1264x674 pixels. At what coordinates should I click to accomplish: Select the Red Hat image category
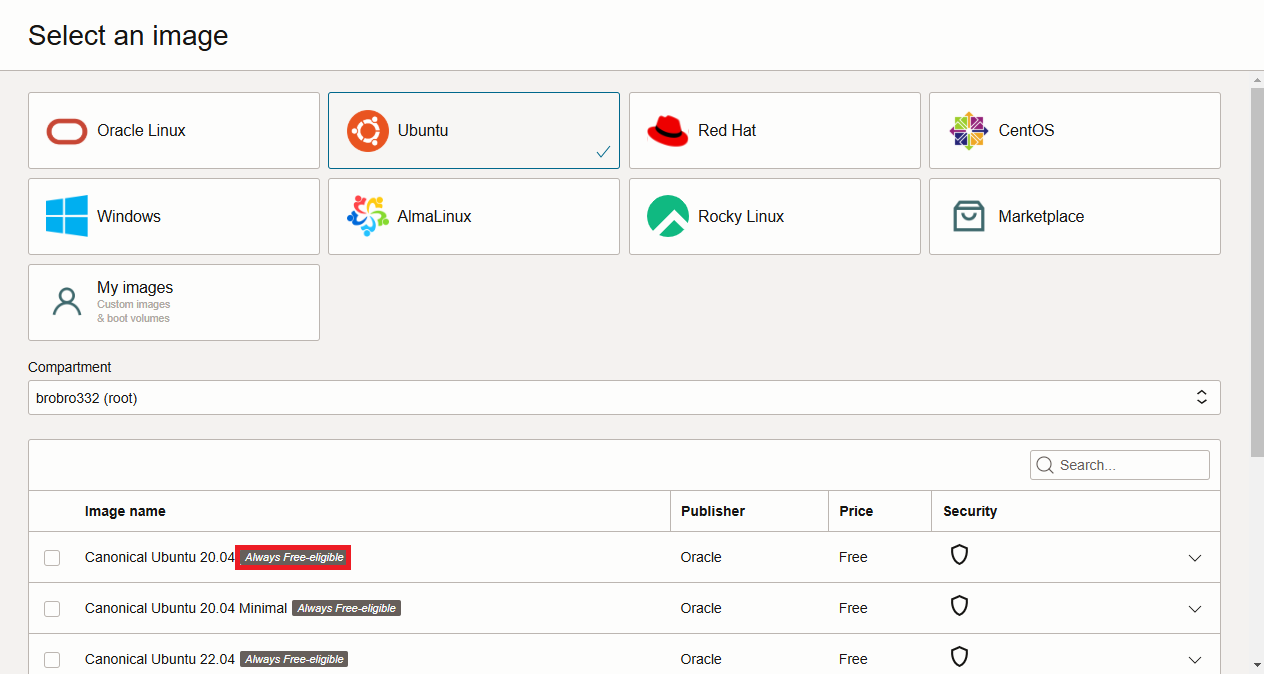click(x=775, y=131)
